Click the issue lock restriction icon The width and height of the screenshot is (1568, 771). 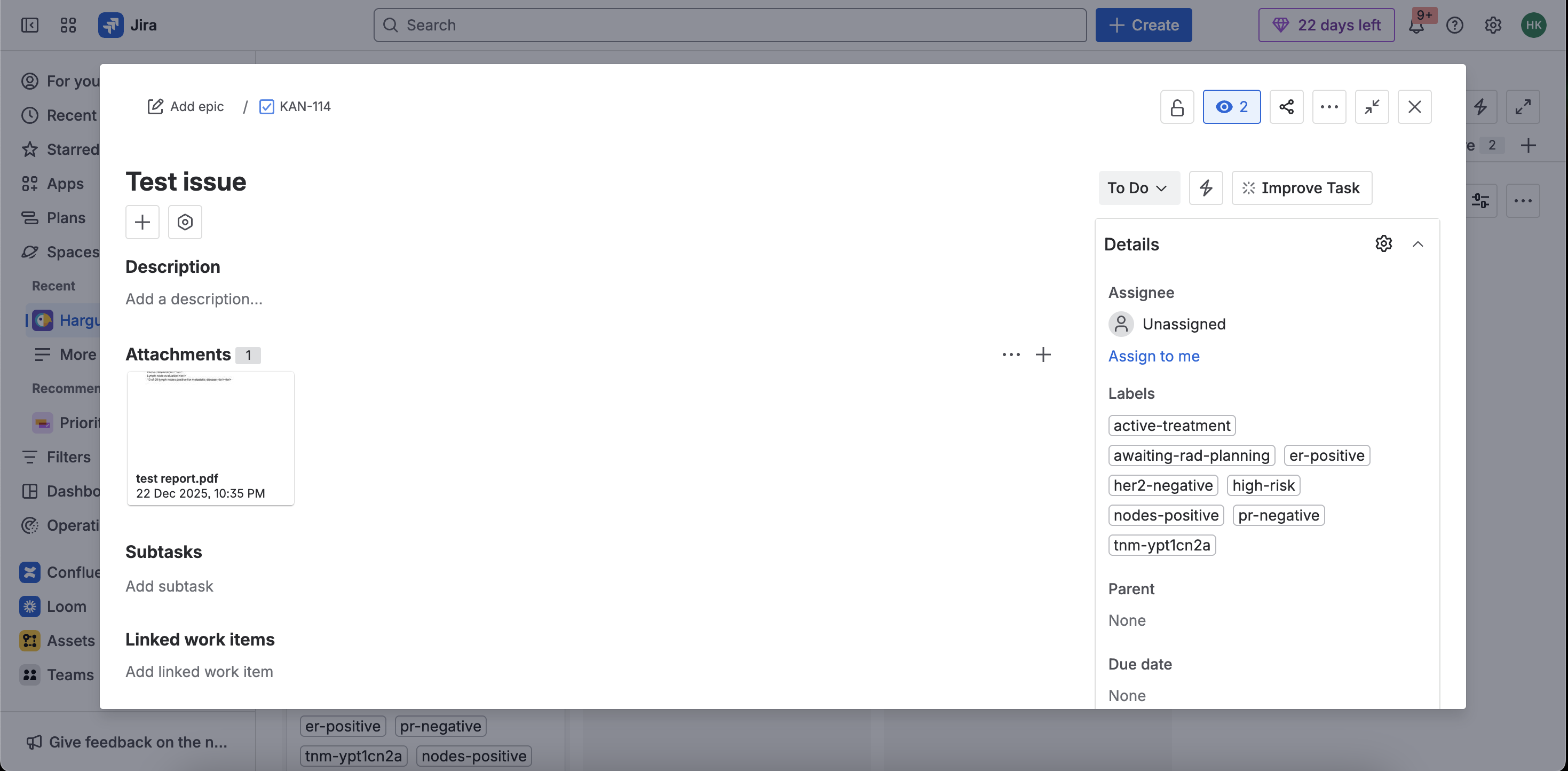click(1177, 107)
